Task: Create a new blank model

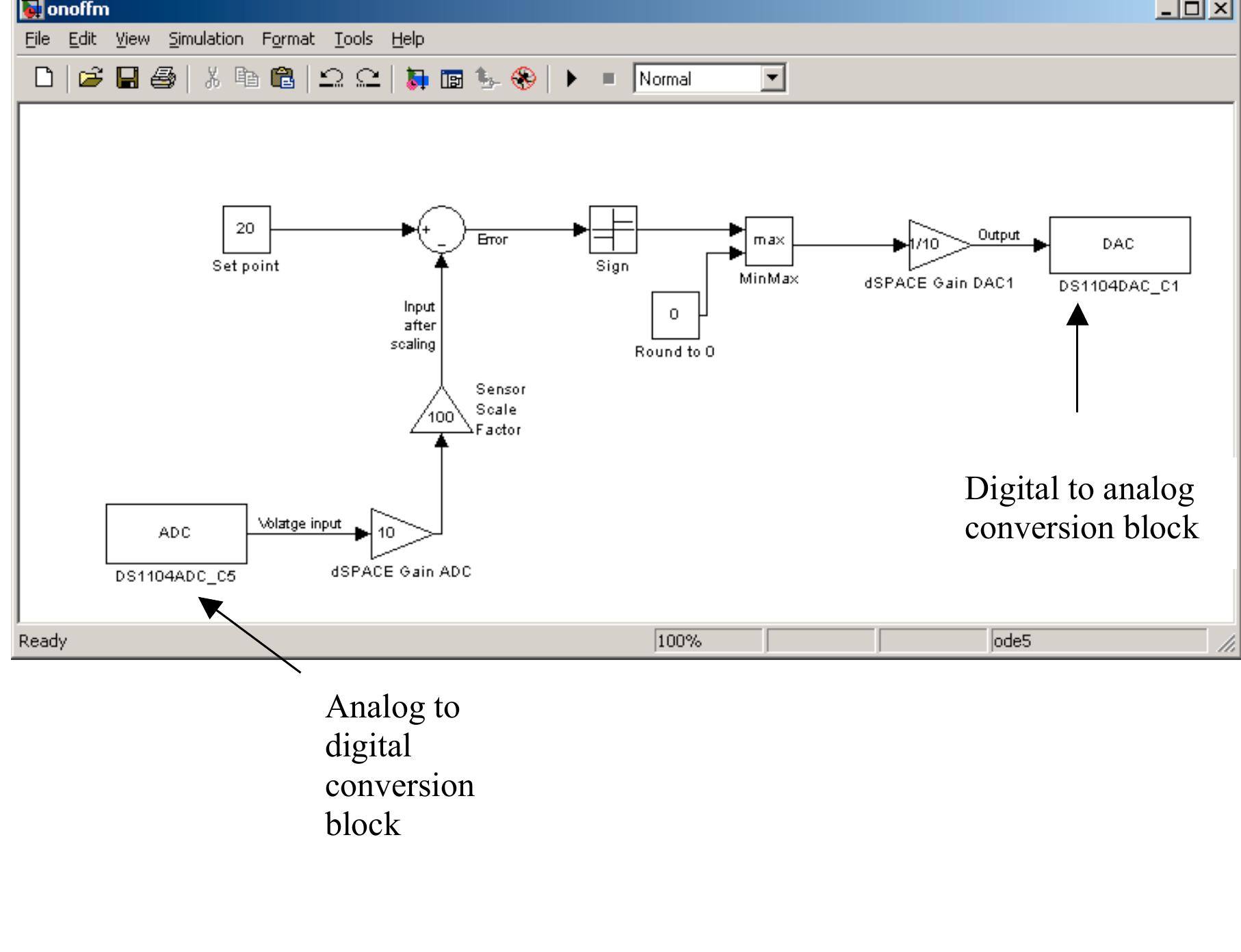Action: (x=43, y=79)
